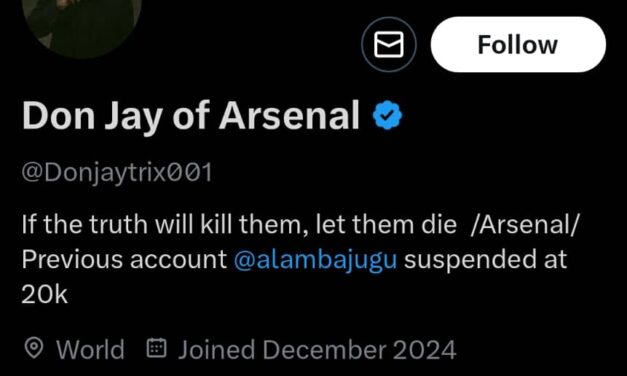Click the display name Don Jay of Arsenal

click(191, 116)
